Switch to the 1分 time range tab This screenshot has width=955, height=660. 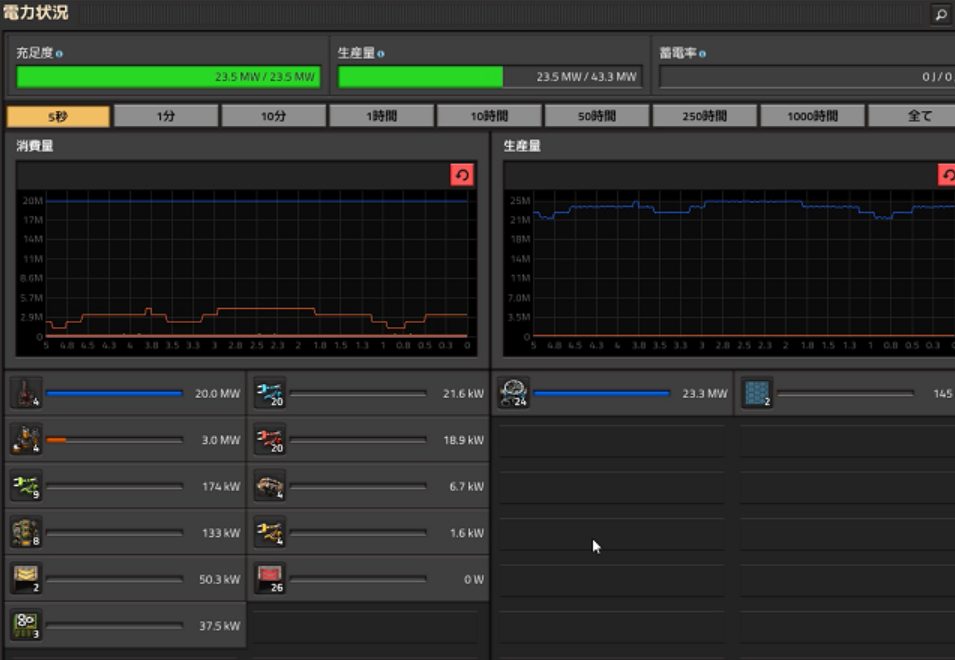166,116
